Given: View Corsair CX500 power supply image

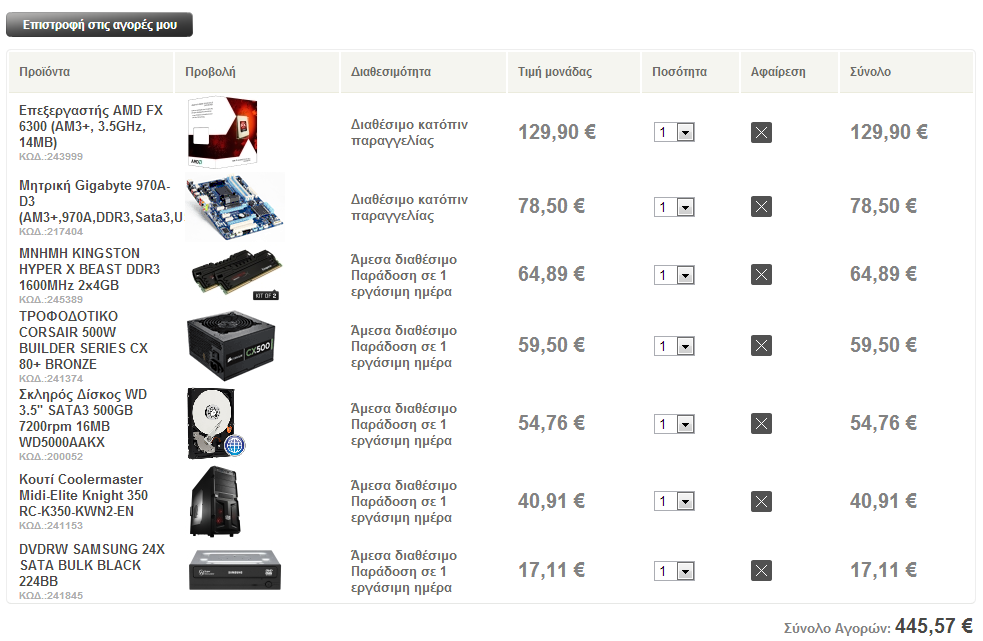Looking at the screenshot, I should pos(231,345).
